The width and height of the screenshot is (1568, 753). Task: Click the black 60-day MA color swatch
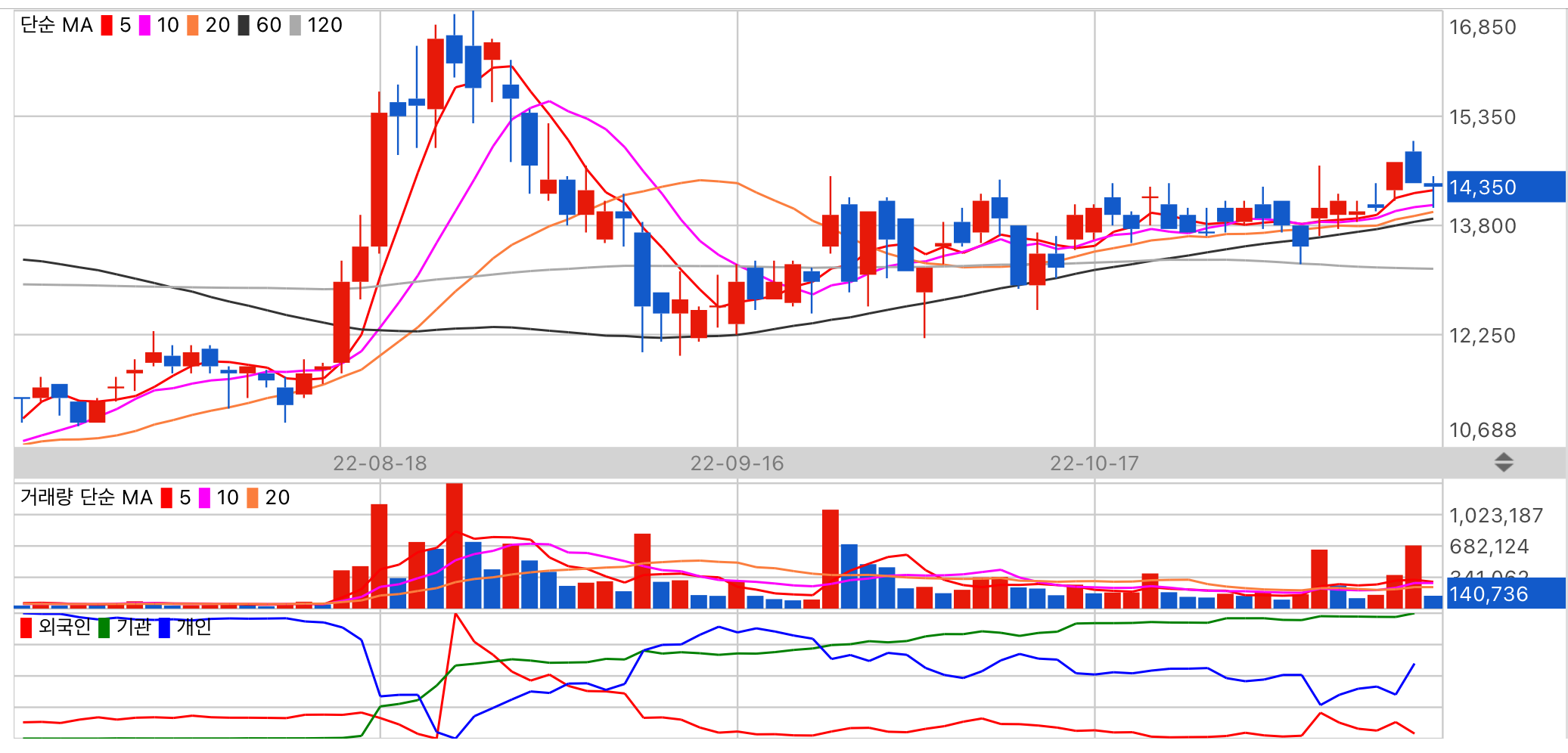point(244,26)
